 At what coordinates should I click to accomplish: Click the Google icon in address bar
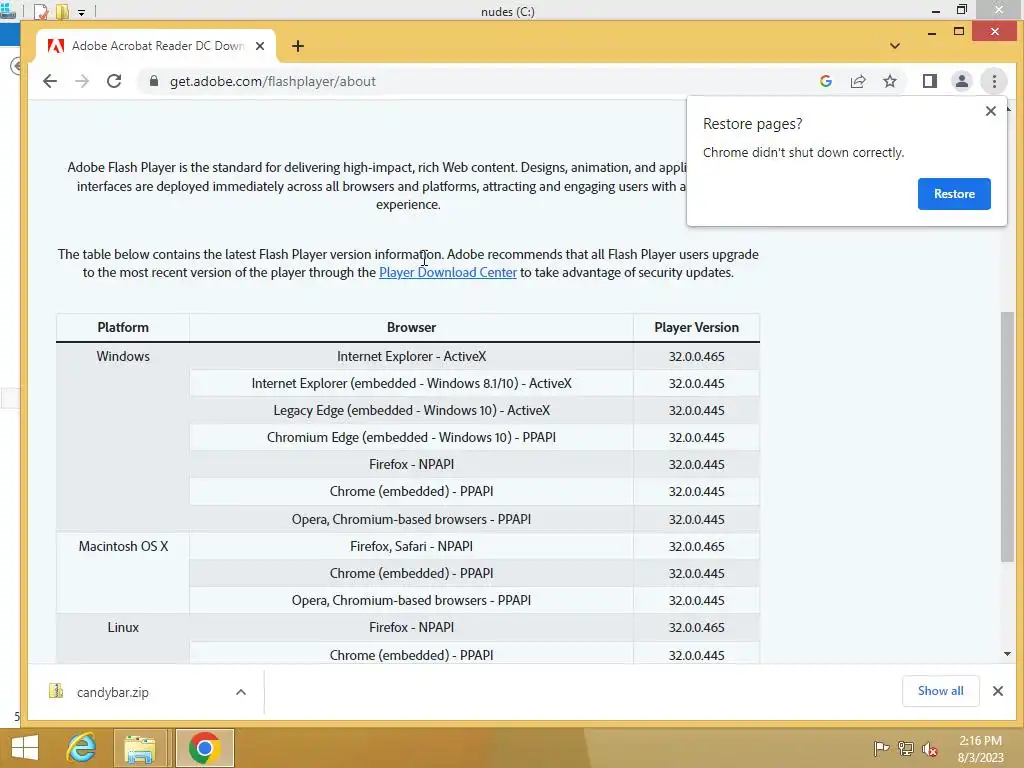(825, 81)
